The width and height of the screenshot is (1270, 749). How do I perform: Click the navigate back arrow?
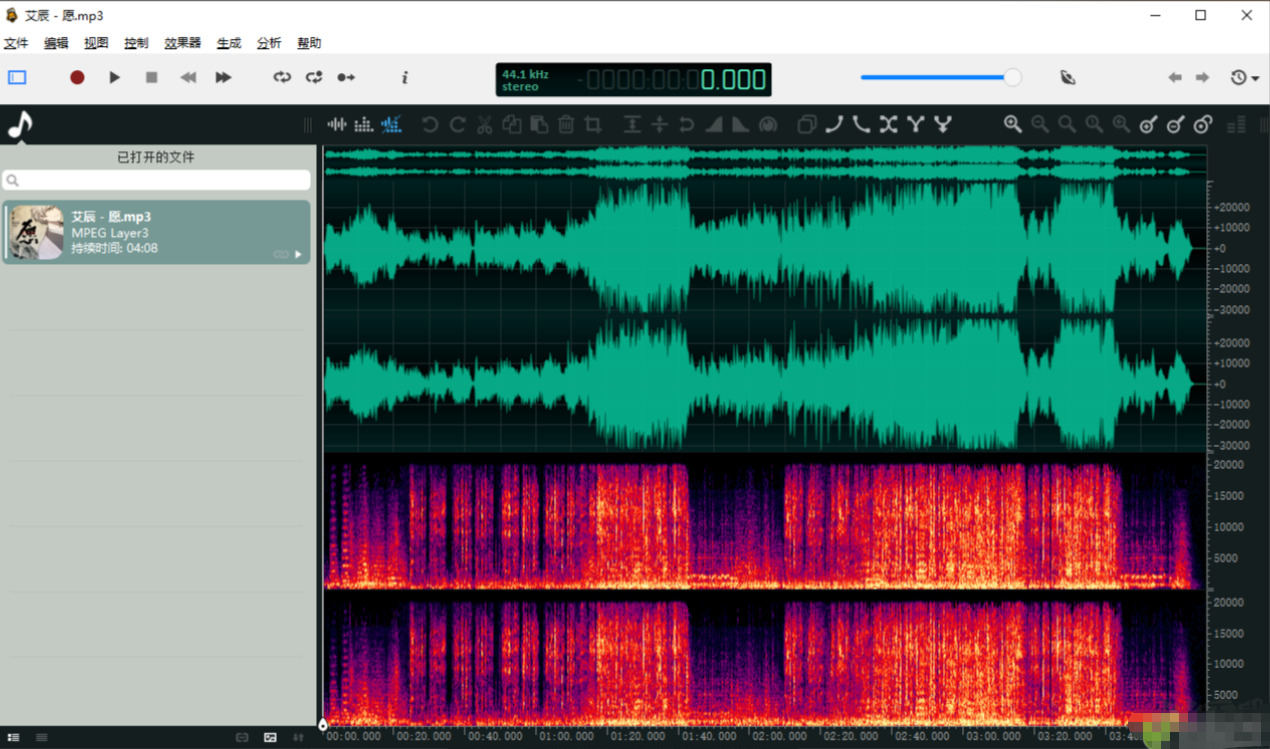(1175, 77)
